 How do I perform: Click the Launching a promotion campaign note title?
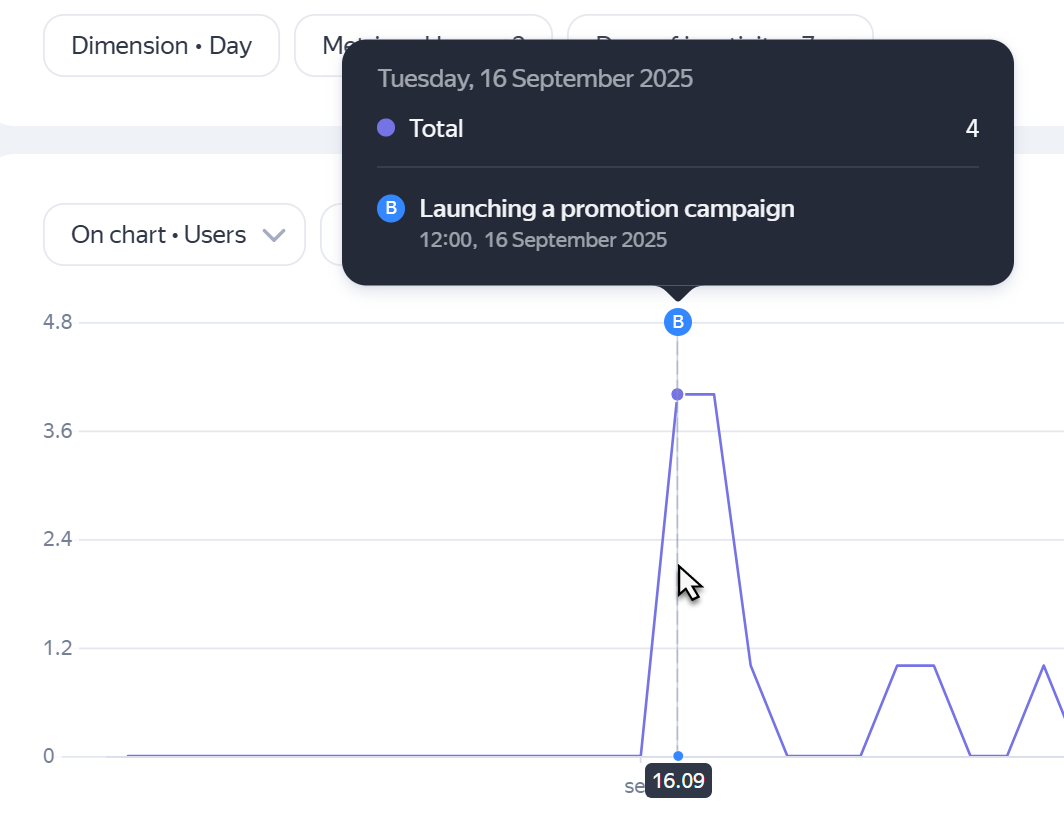click(x=607, y=209)
